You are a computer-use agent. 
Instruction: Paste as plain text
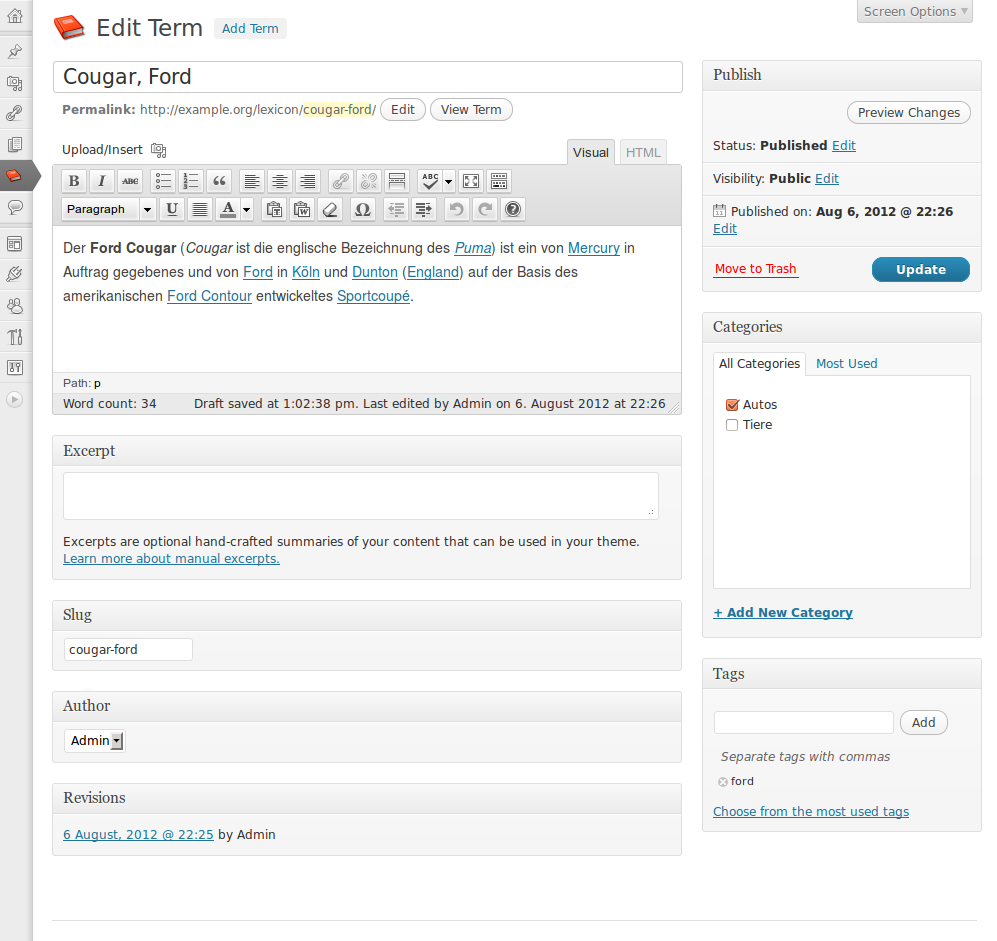pyautogui.click(x=274, y=209)
